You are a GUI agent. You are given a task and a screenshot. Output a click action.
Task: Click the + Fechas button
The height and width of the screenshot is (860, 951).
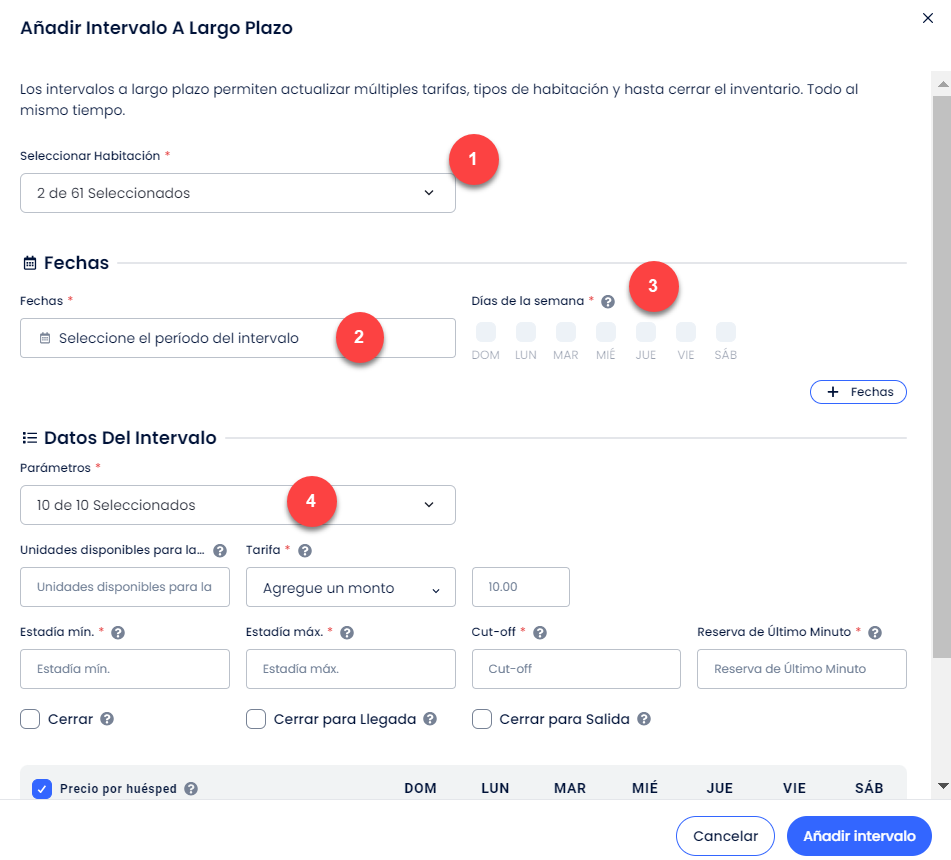coord(858,392)
